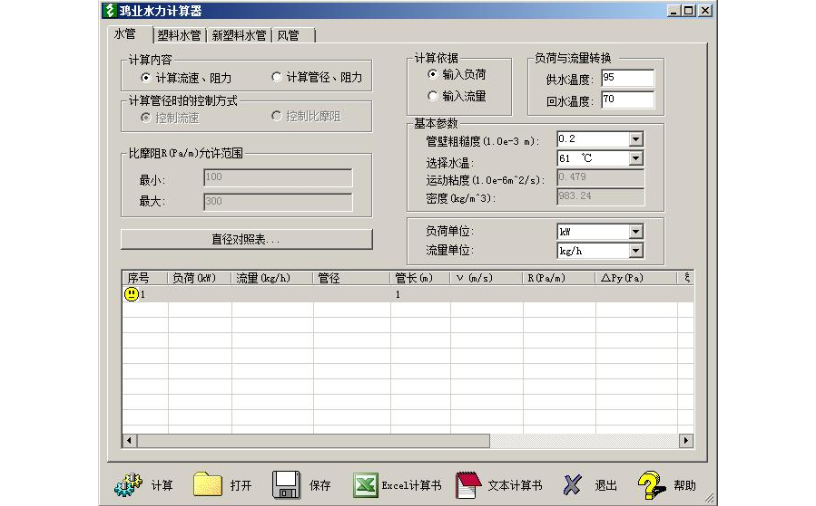
Task: Click the 退出 (Exit) X icon
Action: click(x=572, y=486)
